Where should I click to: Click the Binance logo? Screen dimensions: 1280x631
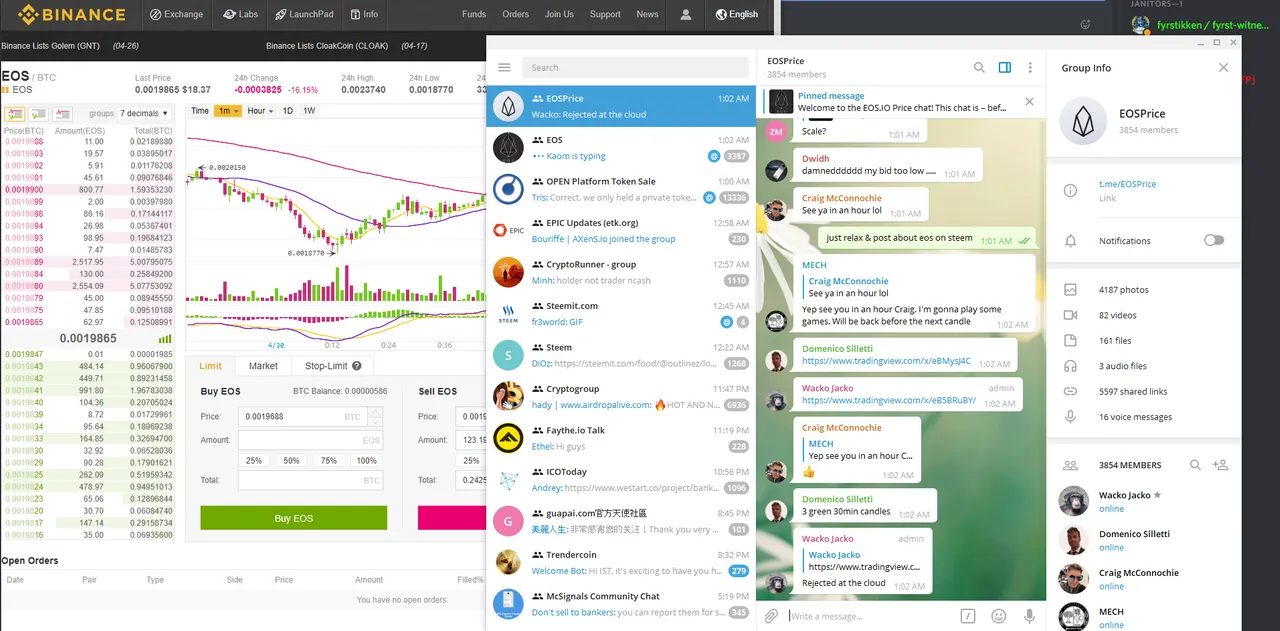pos(70,15)
